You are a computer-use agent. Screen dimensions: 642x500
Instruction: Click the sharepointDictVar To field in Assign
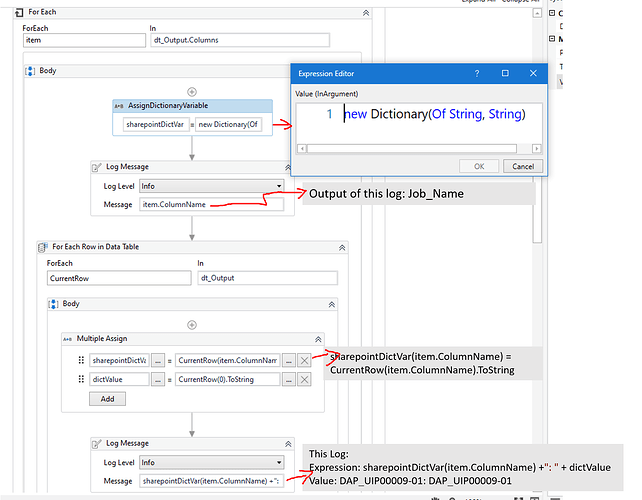coord(156,124)
